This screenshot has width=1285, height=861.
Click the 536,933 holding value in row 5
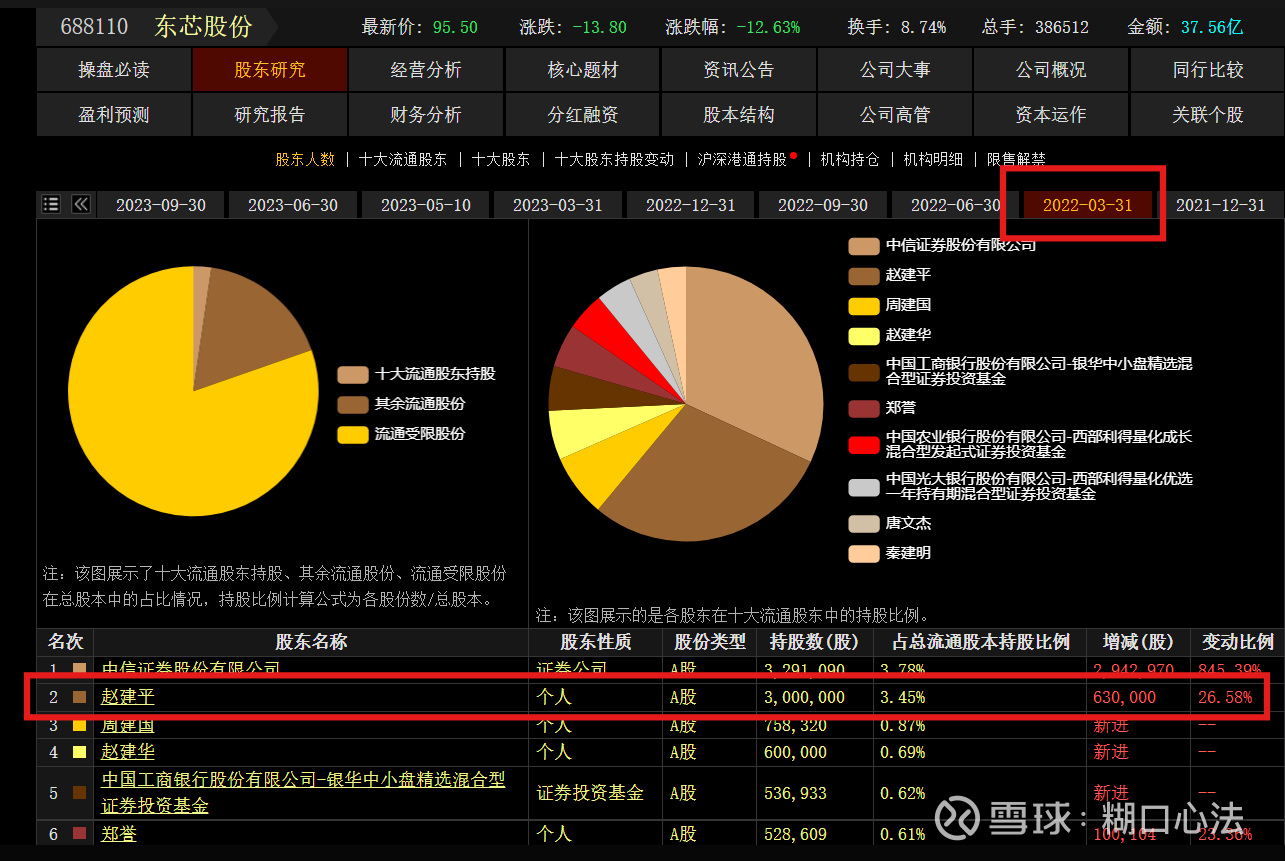797,793
